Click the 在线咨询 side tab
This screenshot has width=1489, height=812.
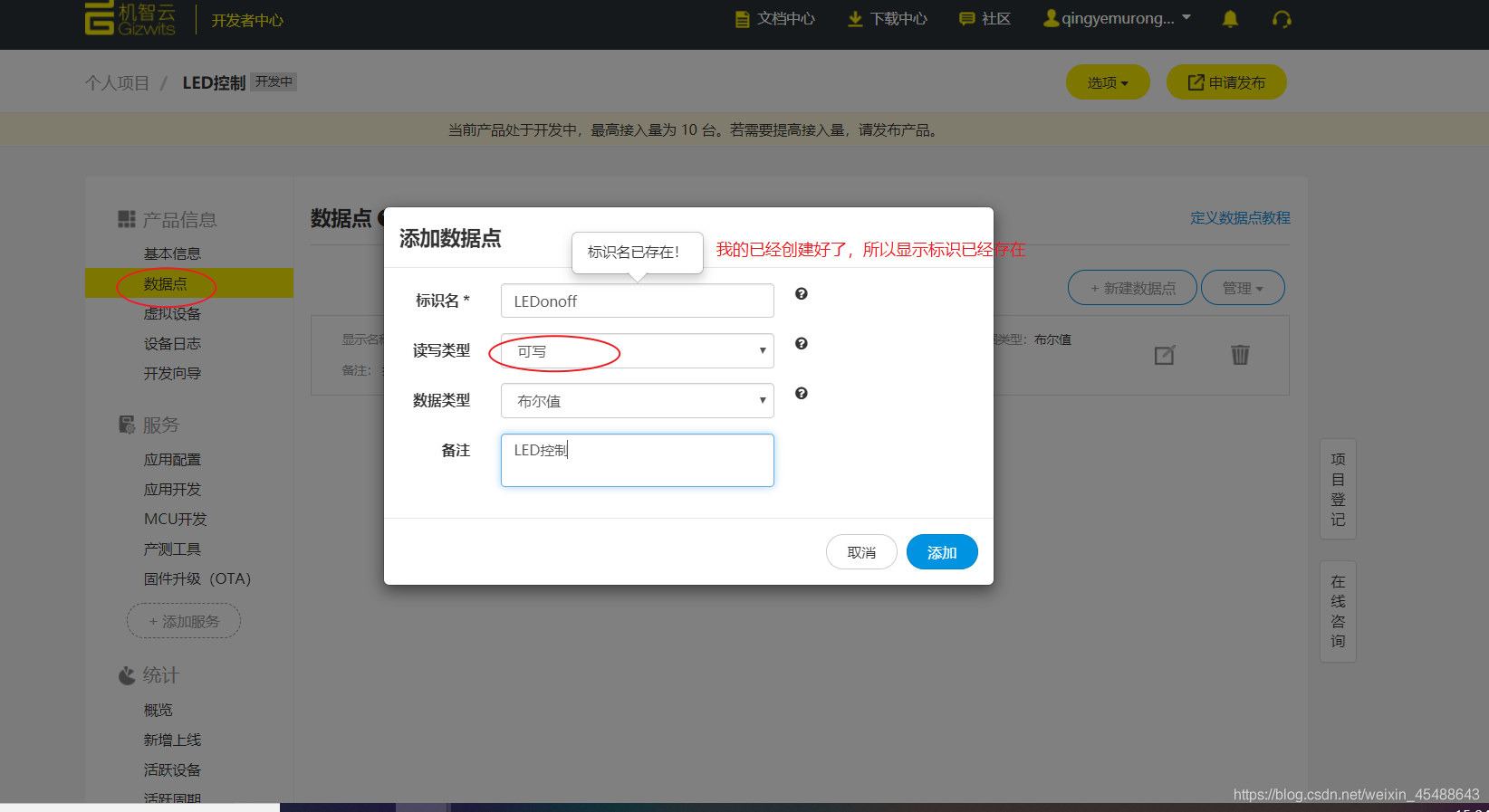(1338, 611)
